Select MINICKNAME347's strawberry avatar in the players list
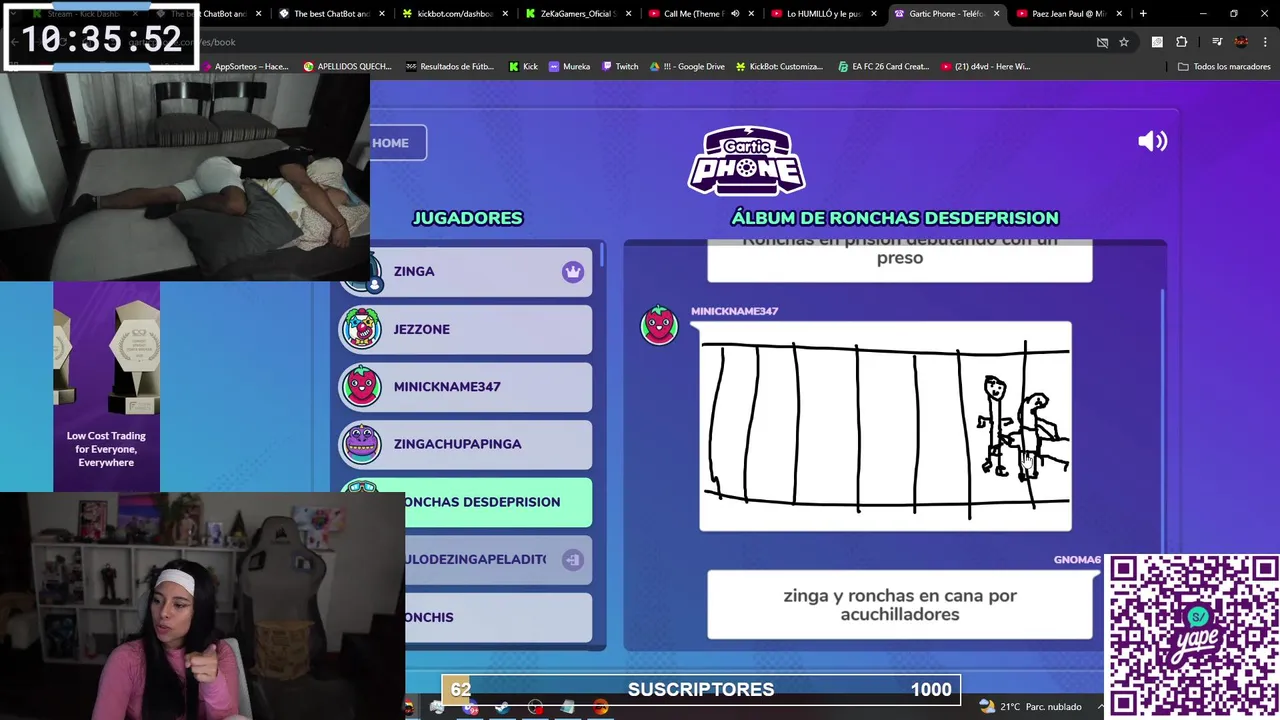This screenshot has width=1280, height=720. [361, 387]
